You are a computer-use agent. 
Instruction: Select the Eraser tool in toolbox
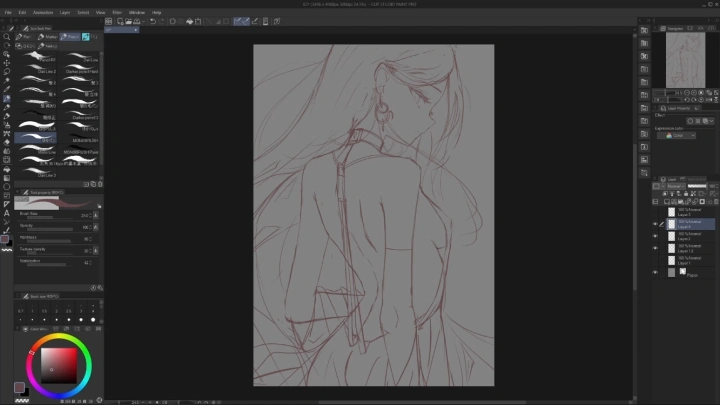[7, 141]
